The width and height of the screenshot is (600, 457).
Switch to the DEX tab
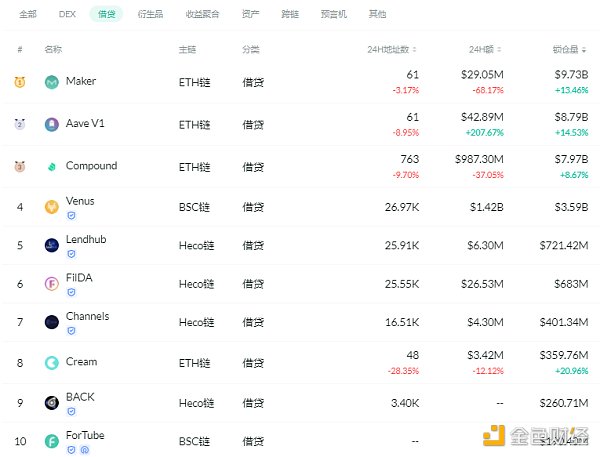pyautogui.click(x=67, y=14)
